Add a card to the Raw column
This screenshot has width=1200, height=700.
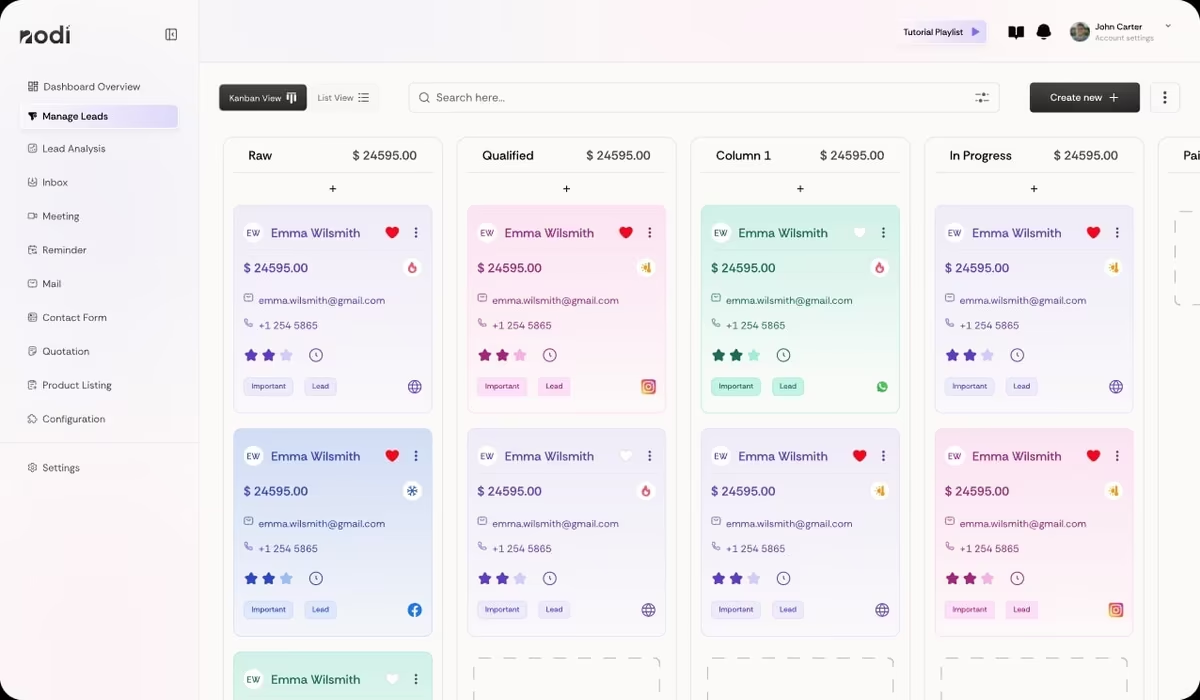tap(333, 189)
